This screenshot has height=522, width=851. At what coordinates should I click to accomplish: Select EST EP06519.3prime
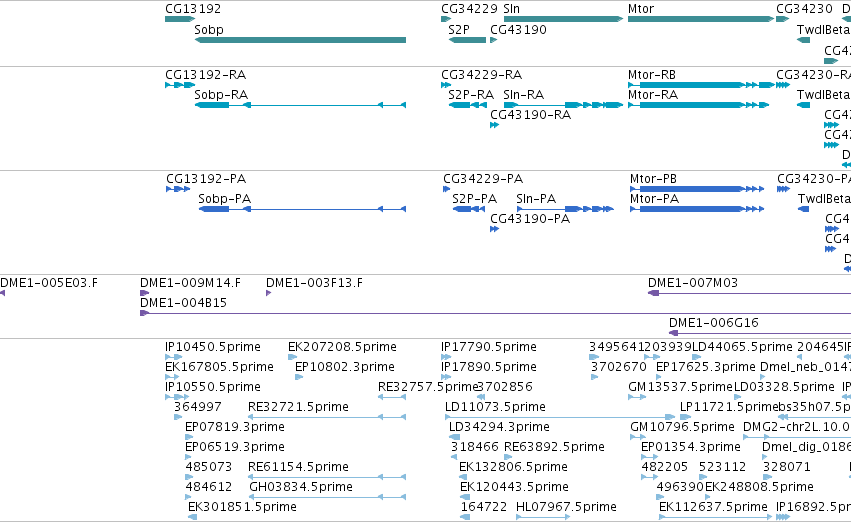click(x=235, y=448)
